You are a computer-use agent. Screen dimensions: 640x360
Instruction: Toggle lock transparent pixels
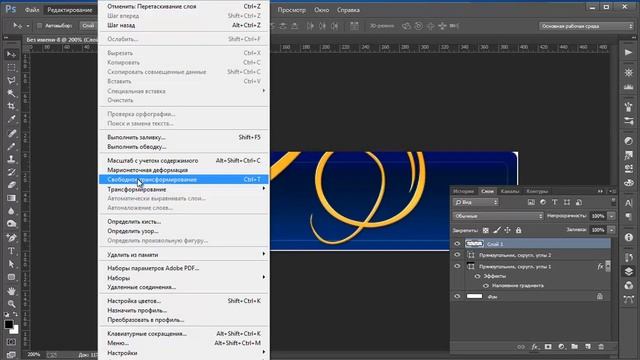pyautogui.click(x=485, y=230)
